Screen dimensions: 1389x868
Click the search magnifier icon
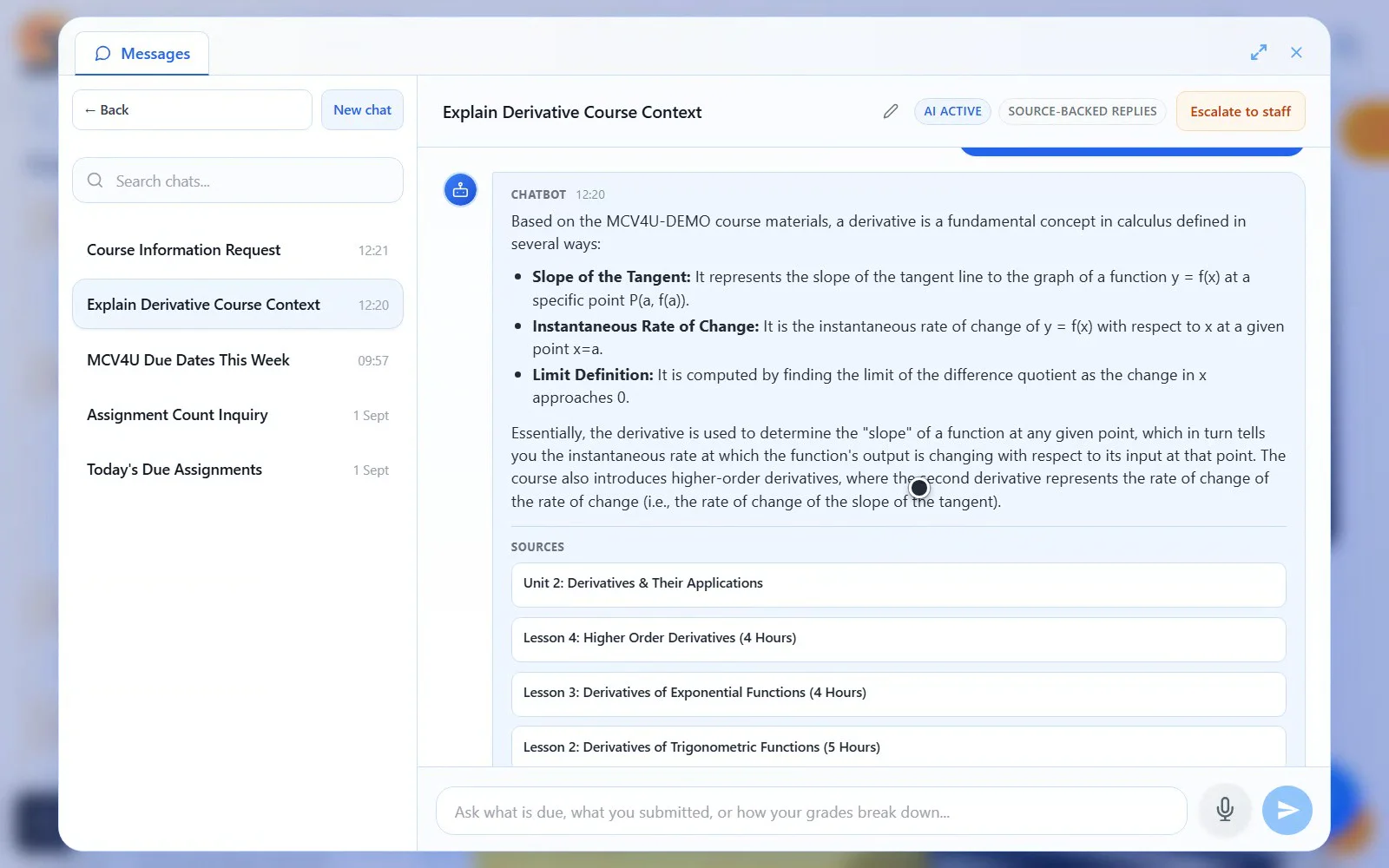tap(95, 181)
